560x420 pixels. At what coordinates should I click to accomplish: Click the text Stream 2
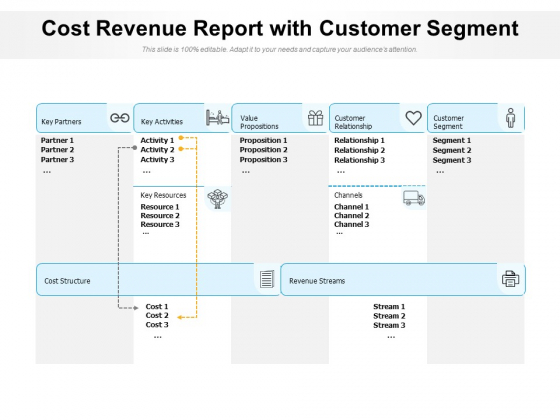pos(389,316)
